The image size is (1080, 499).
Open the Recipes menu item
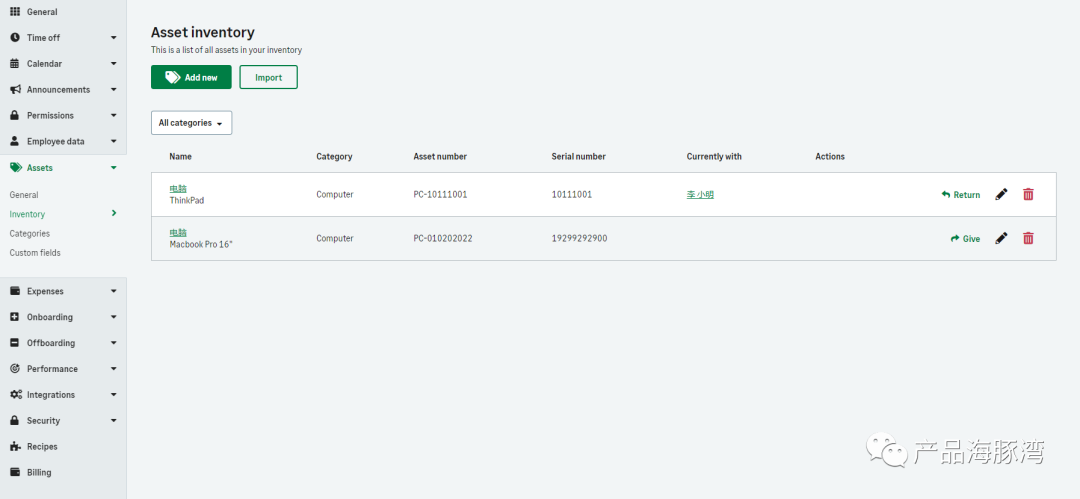[x=42, y=447]
